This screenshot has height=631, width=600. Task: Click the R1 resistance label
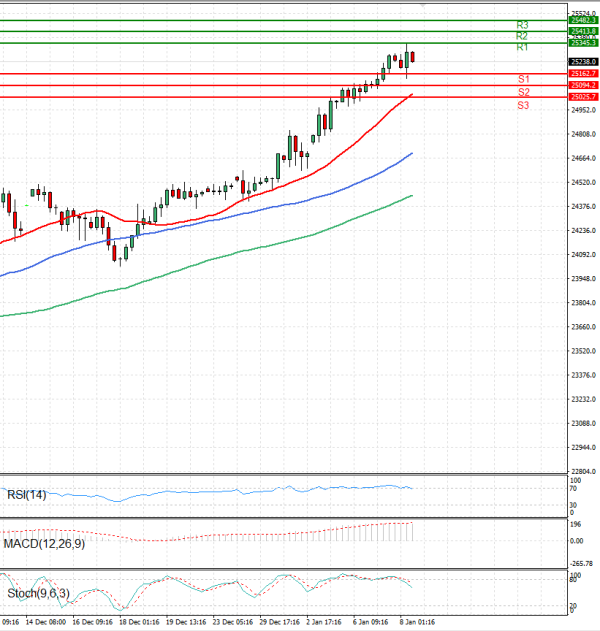(x=522, y=48)
